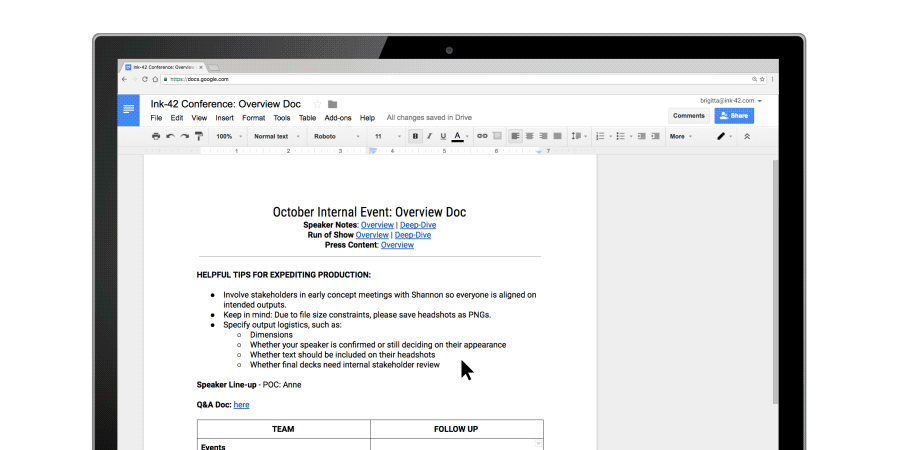The height and width of the screenshot is (450, 900).
Task: Toggle italic formatting
Action: (429, 136)
